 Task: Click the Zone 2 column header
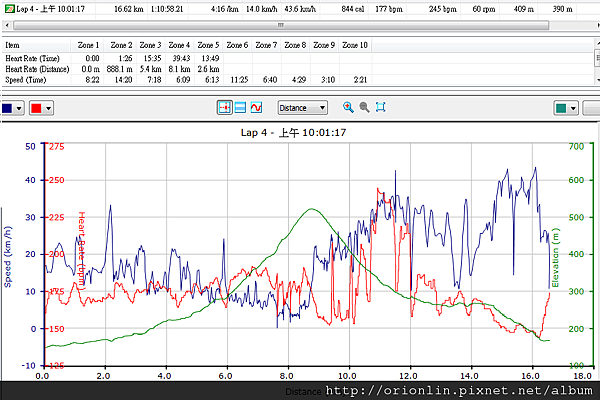click(x=121, y=45)
